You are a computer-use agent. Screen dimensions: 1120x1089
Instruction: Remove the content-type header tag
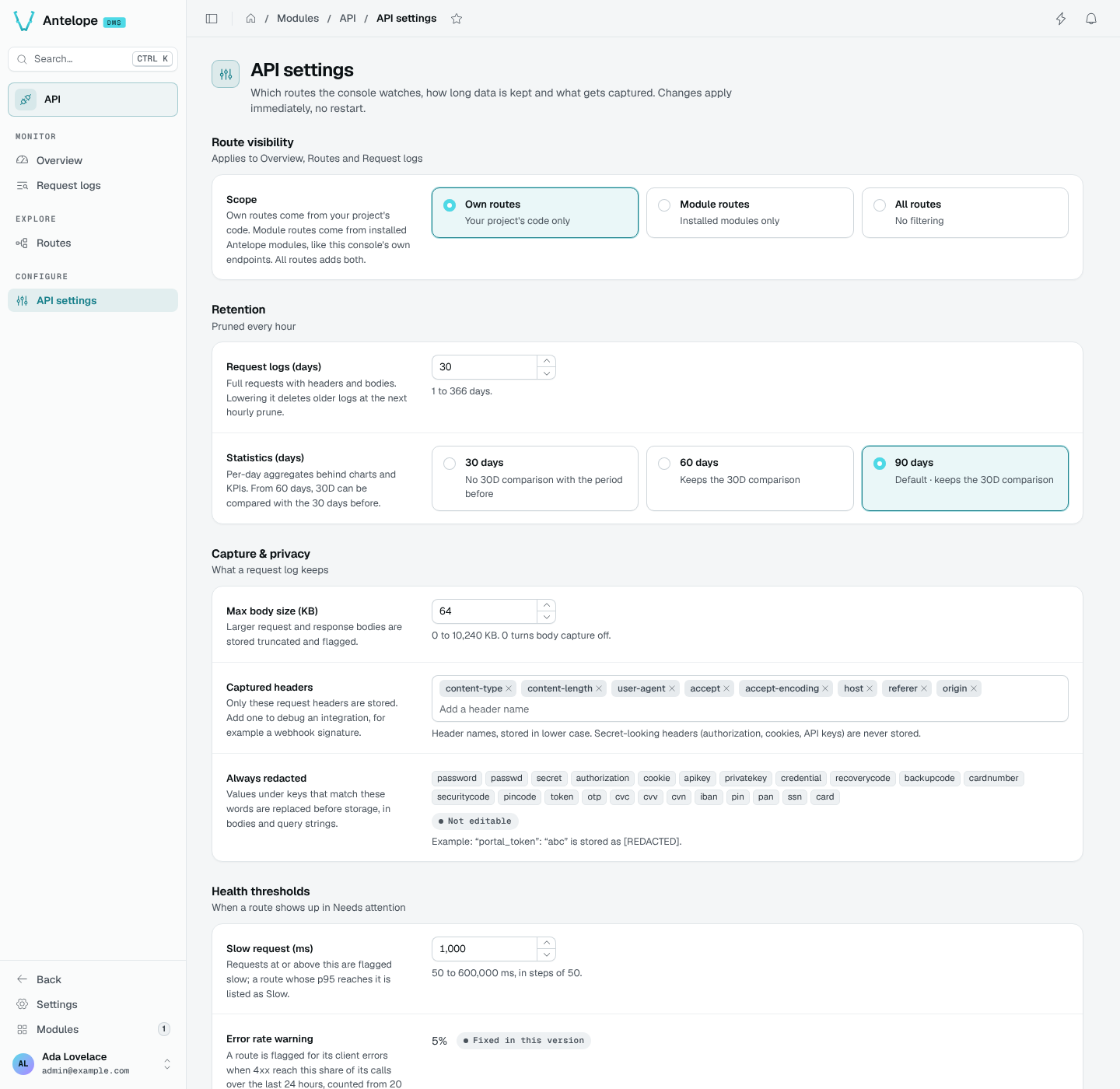[x=509, y=688]
